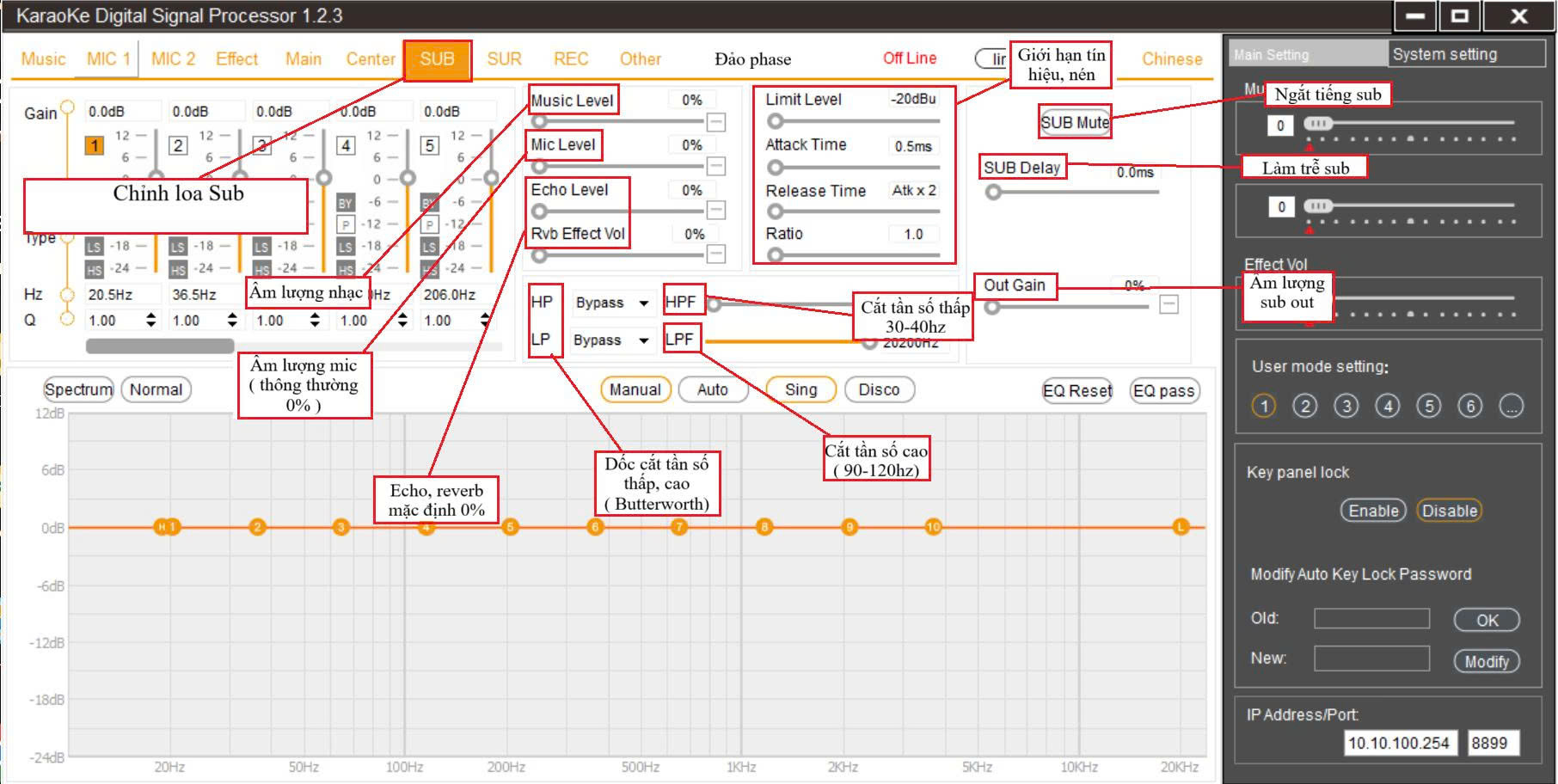The width and height of the screenshot is (1558, 784).
Task: Select EQ graph node 3
Action: [x=341, y=527]
